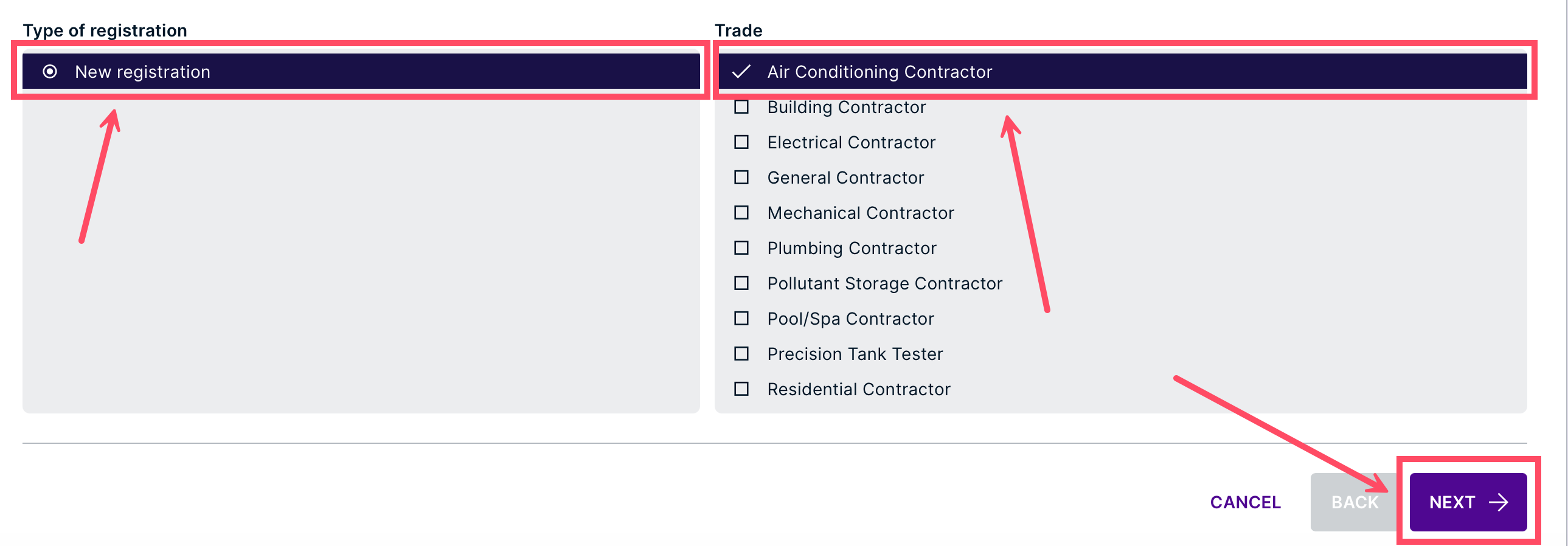Check the Building Contractor checkbox
The height and width of the screenshot is (546, 1568).
click(741, 107)
